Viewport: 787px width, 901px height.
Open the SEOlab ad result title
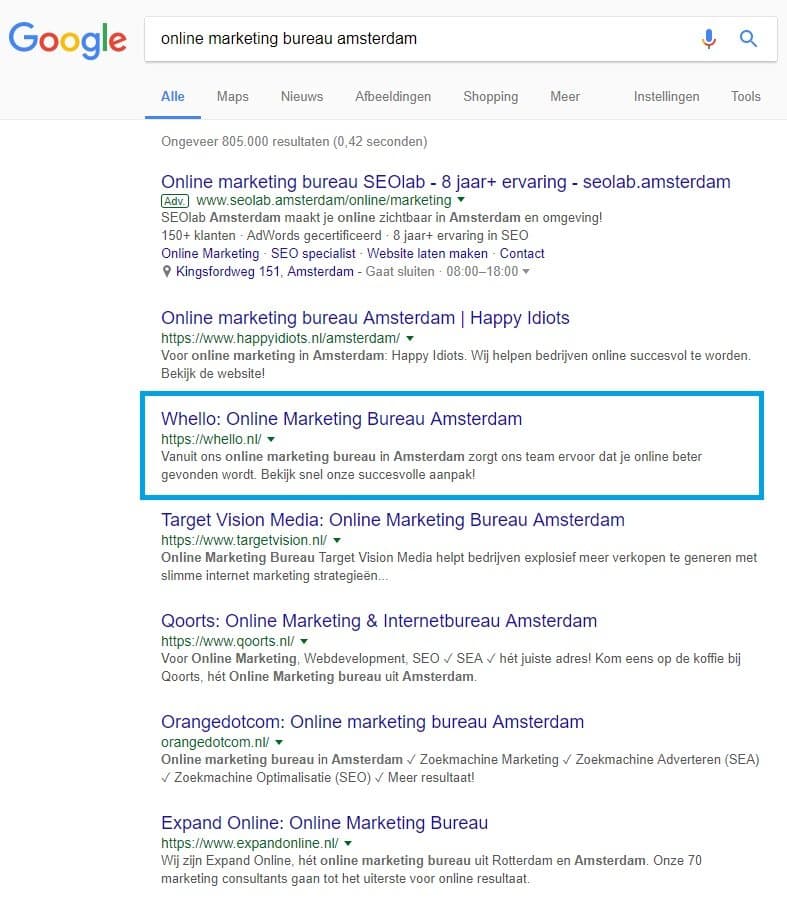(x=446, y=182)
